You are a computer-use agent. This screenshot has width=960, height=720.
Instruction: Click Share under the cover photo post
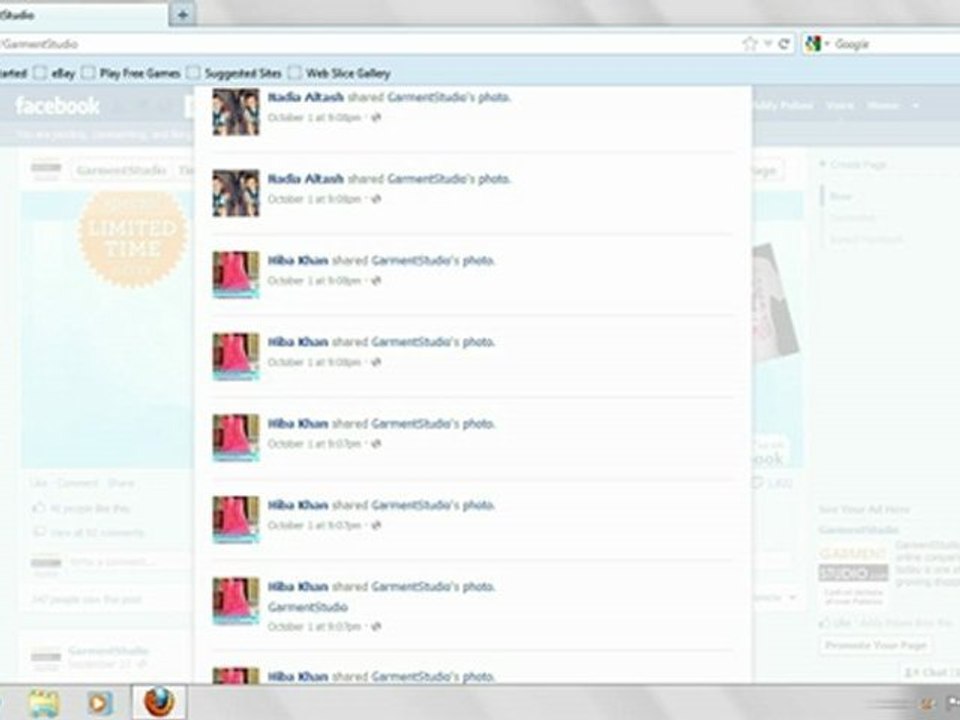click(x=121, y=483)
